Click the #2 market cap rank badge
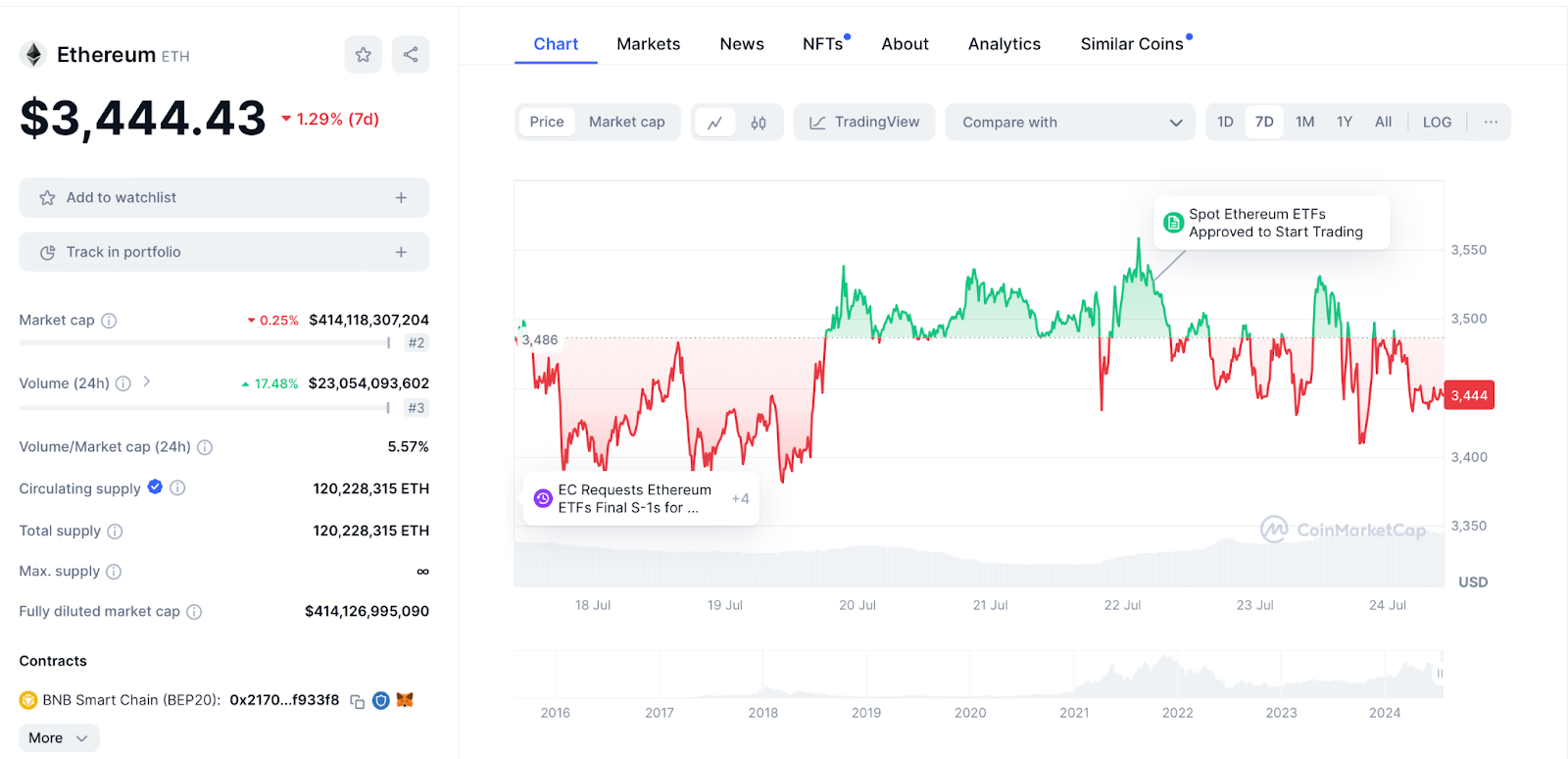The height and width of the screenshot is (759, 1568). point(416,343)
